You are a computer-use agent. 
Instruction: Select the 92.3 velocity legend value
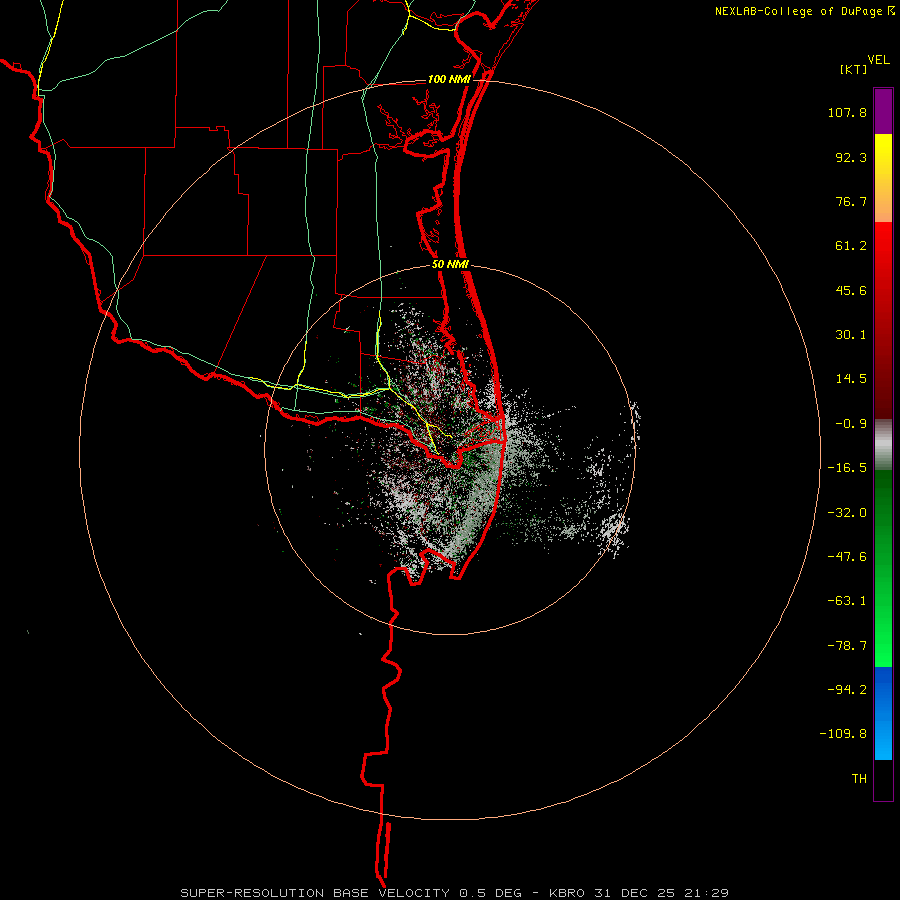click(851, 157)
